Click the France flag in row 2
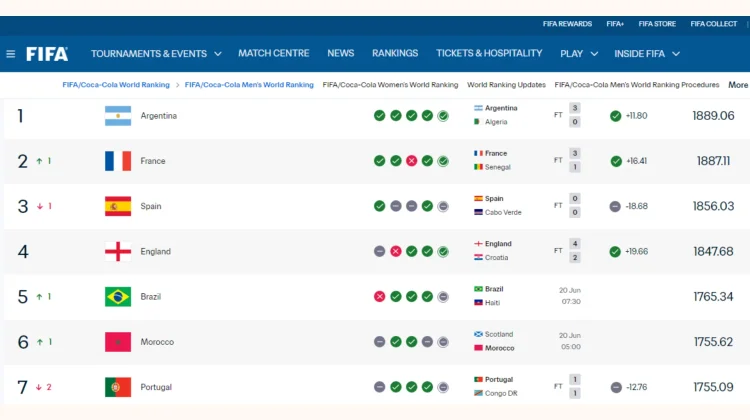Viewport: 750px width, 420px height. 118,161
